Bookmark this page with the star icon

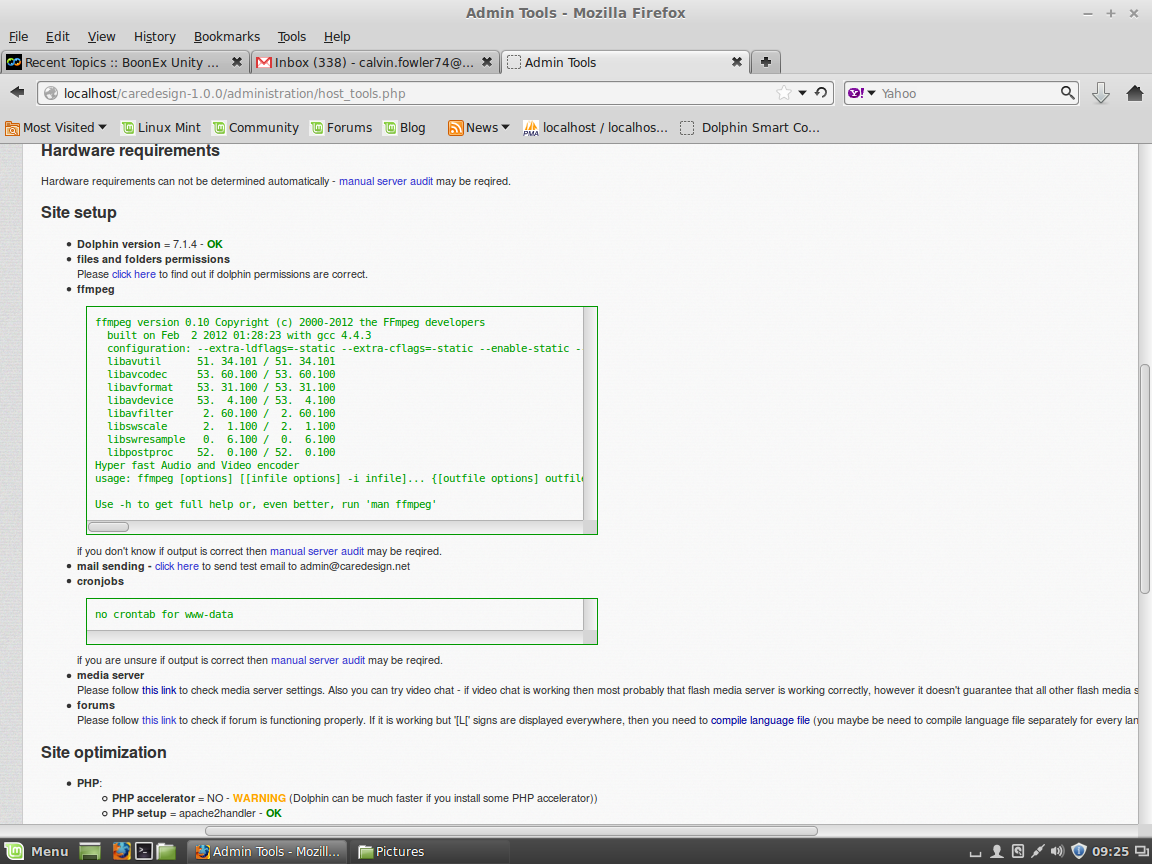click(784, 93)
